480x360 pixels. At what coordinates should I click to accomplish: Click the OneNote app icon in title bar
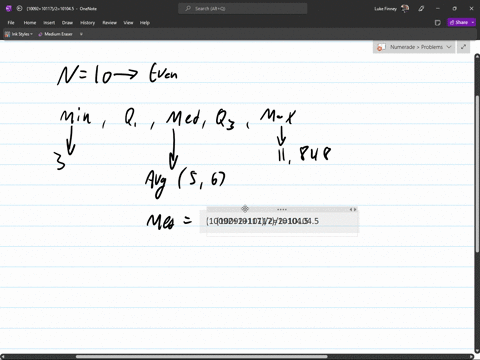(9, 9)
